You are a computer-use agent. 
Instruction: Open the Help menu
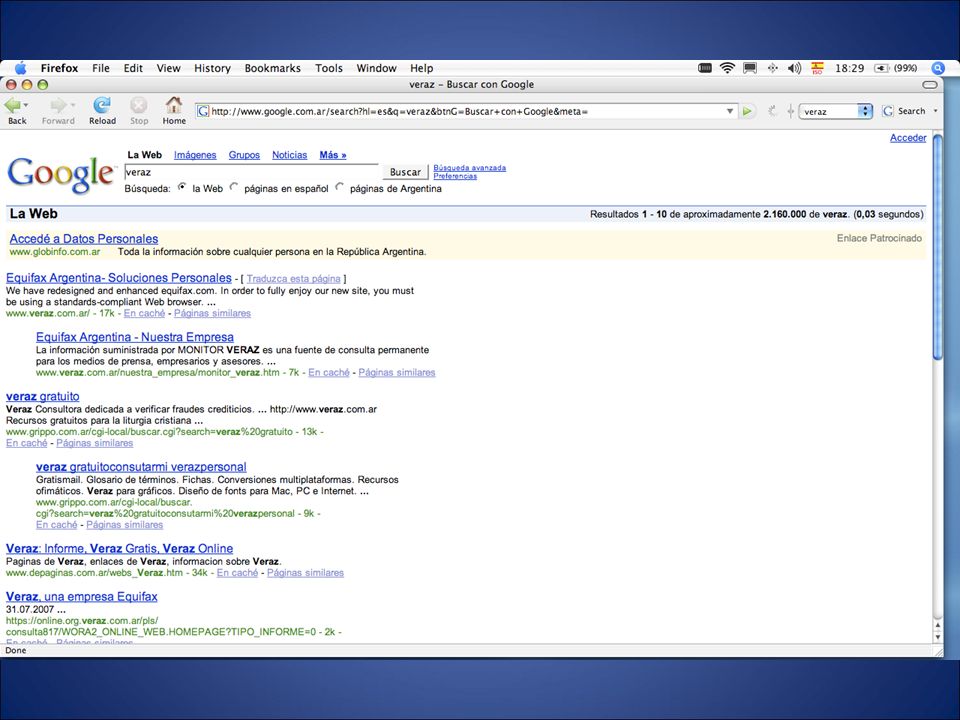coord(421,68)
